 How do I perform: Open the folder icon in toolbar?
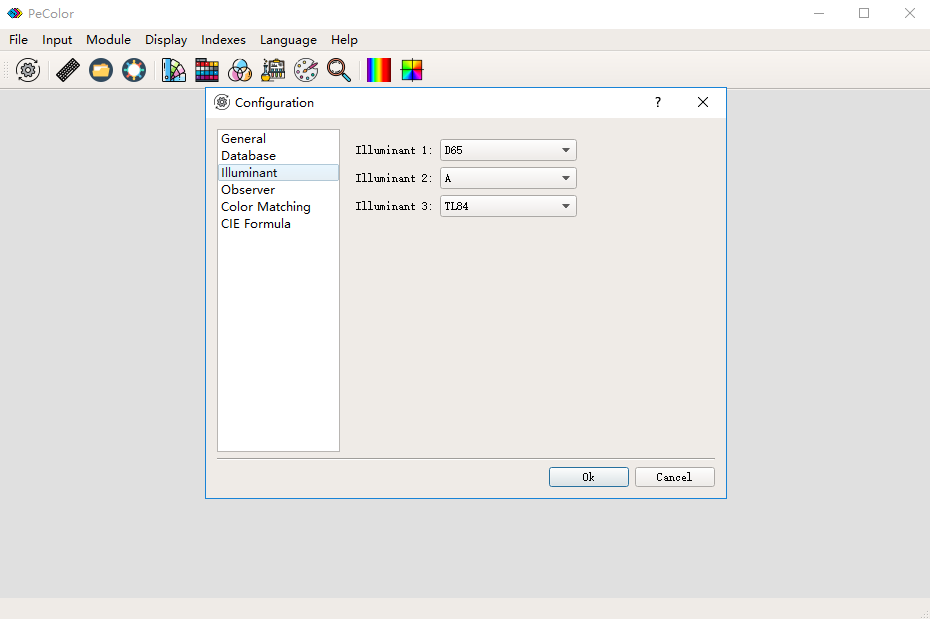click(x=101, y=70)
